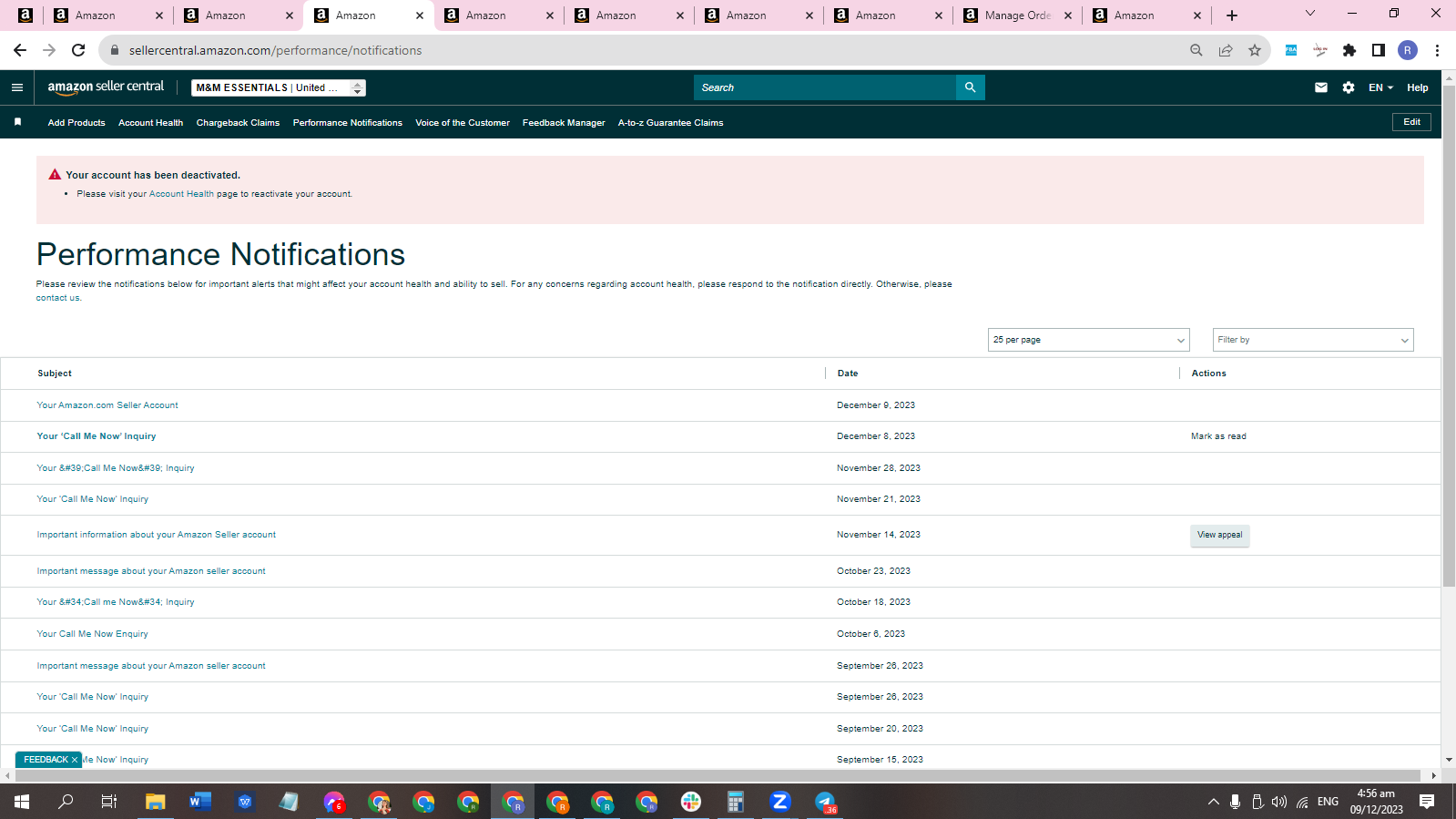
Task: Click the taskbar search icon
Action: [x=66, y=802]
